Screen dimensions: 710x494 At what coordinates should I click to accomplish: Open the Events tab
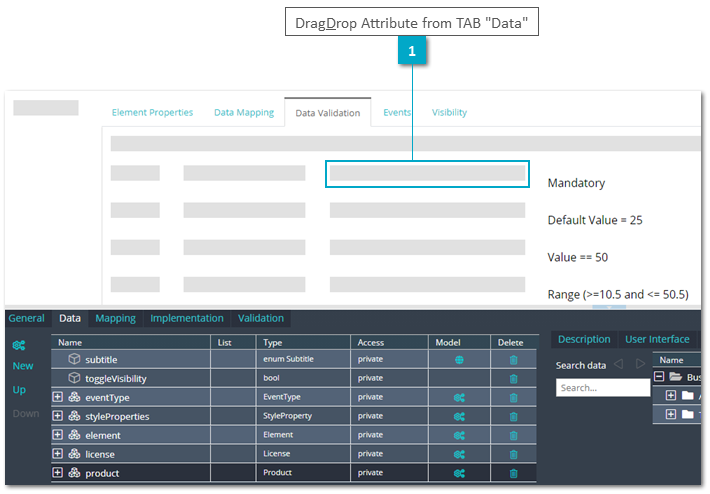point(397,112)
